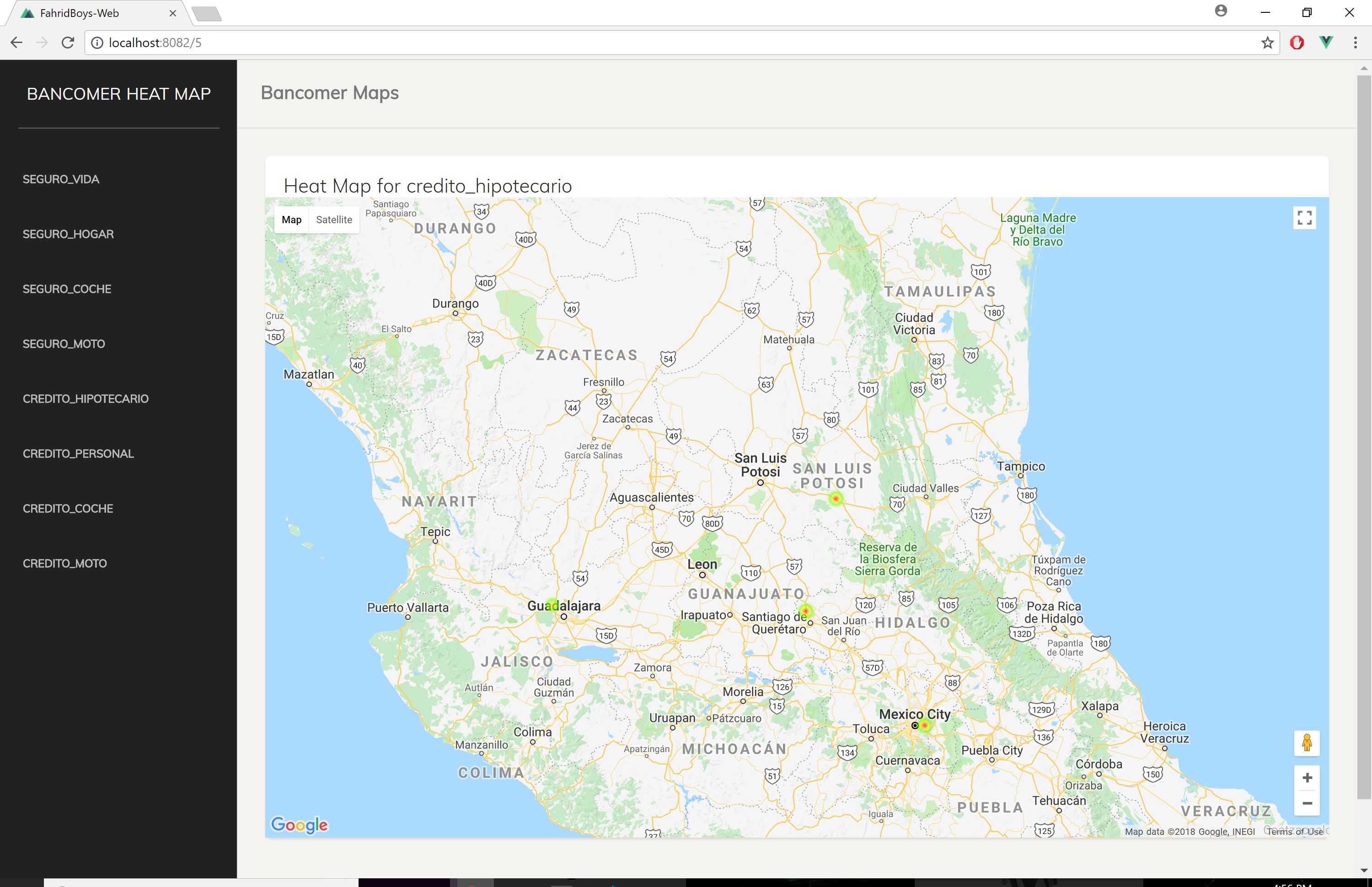Click the Google logo on the map
The image size is (1372, 887).
click(x=300, y=824)
